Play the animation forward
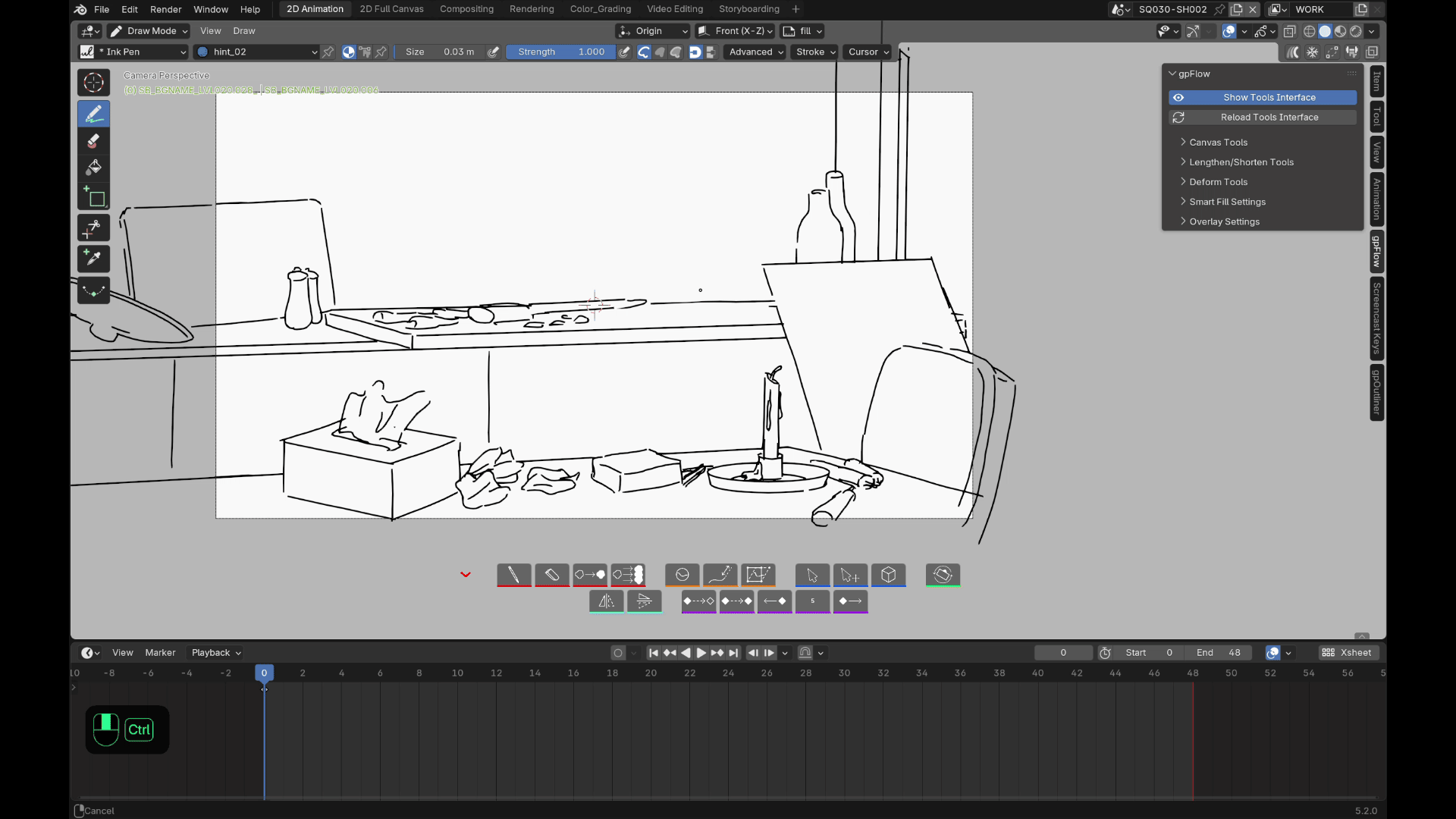Screen dimensions: 1456x819 [701, 653]
